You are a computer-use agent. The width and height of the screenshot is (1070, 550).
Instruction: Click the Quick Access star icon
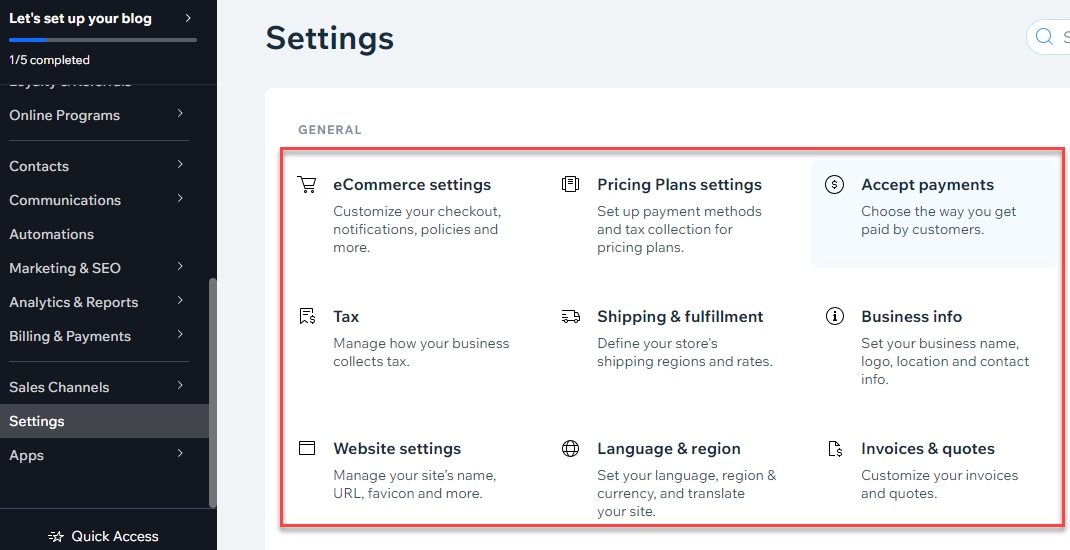coord(56,536)
